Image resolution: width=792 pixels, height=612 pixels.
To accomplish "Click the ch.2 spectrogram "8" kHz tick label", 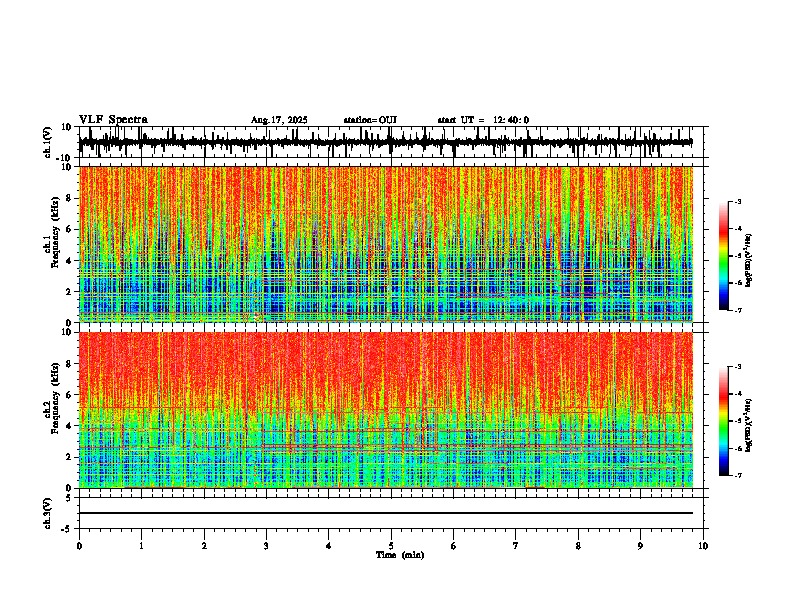I will [x=70, y=364].
